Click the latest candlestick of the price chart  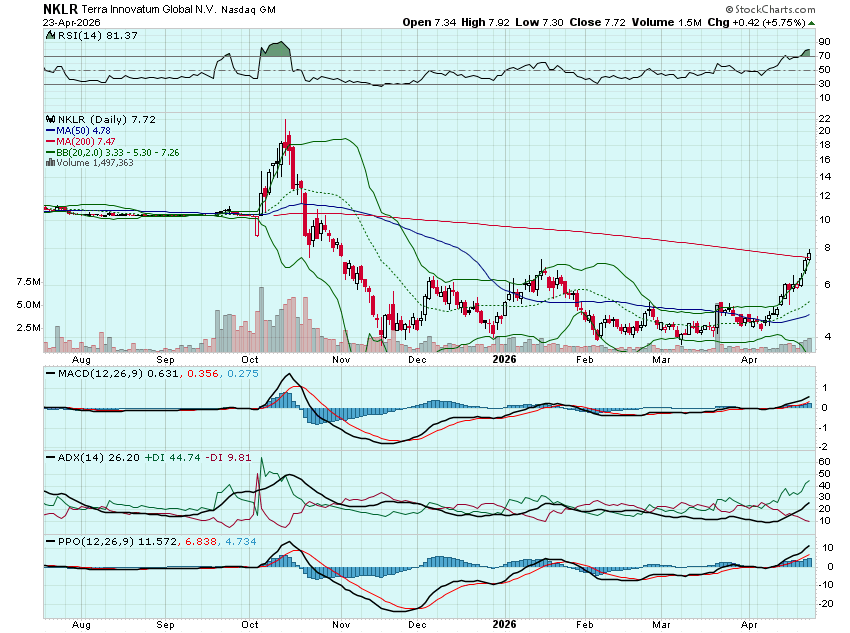pyautogui.click(x=809, y=255)
